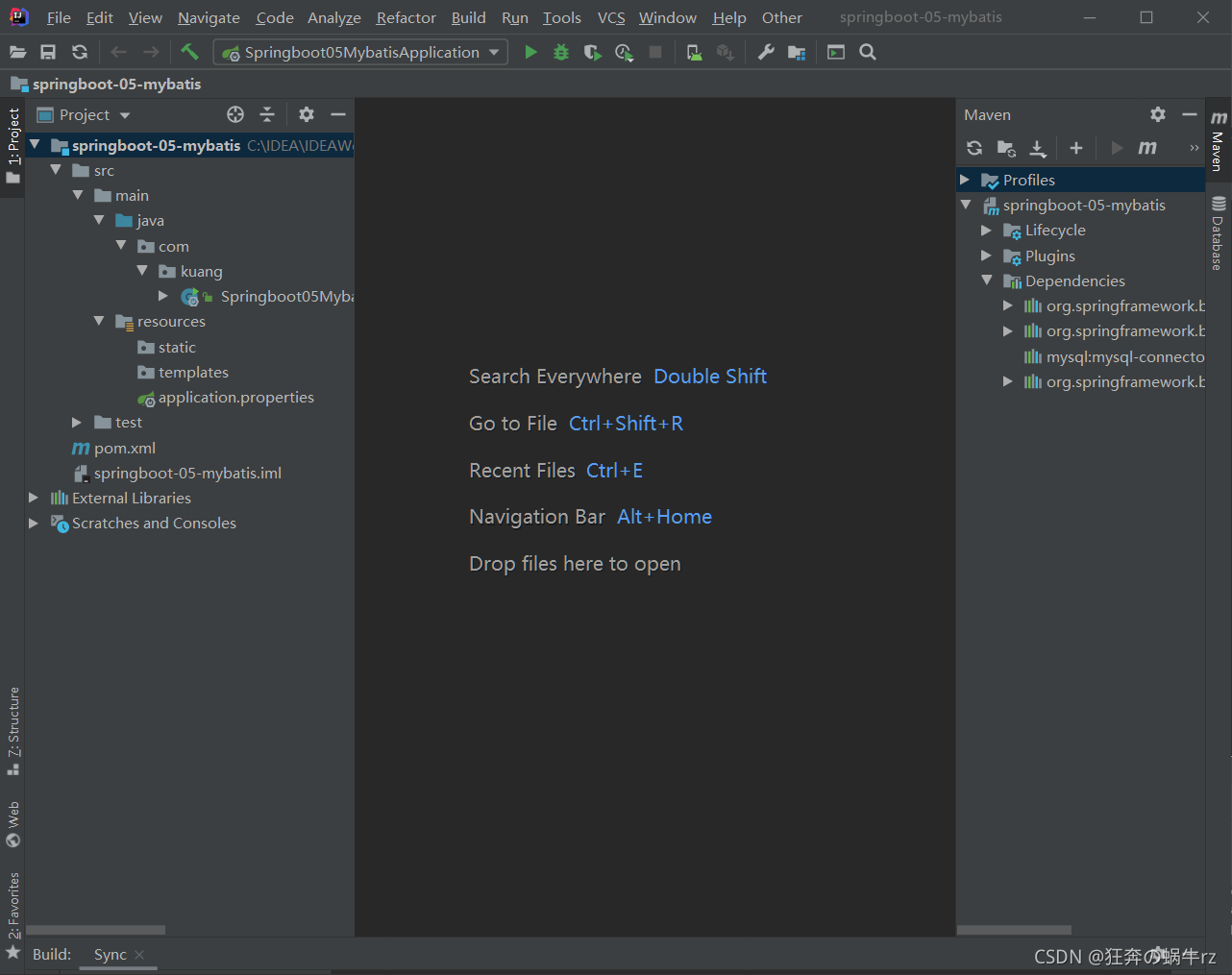Open the Database side tab
1232x975 pixels.
[1218, 232]
